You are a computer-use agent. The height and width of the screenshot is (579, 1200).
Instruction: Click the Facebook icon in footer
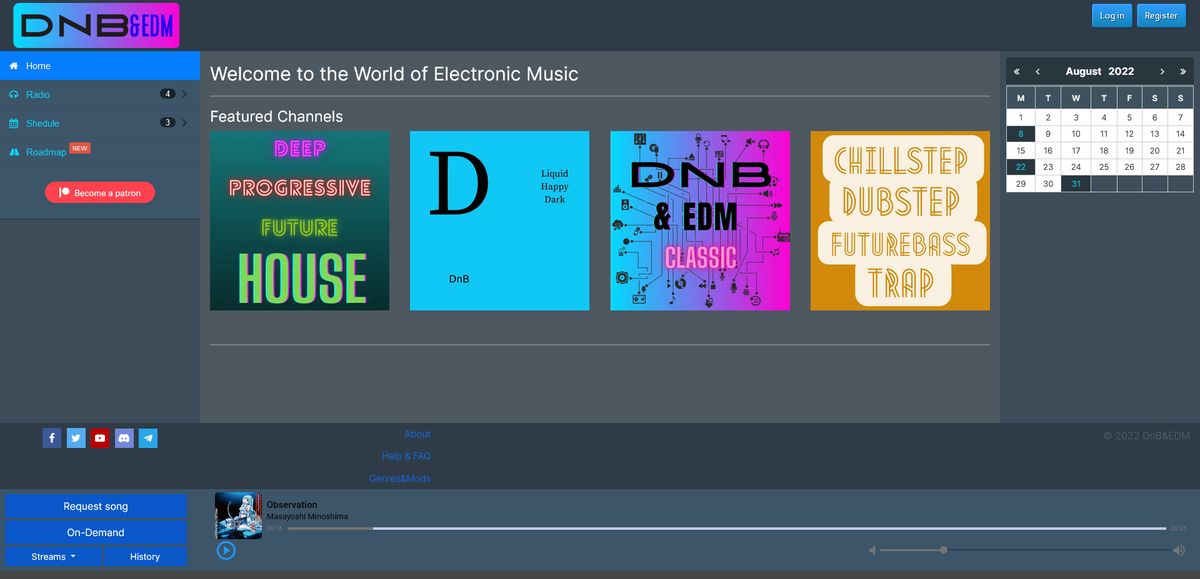pyautogui.click(x=52, y=438)
